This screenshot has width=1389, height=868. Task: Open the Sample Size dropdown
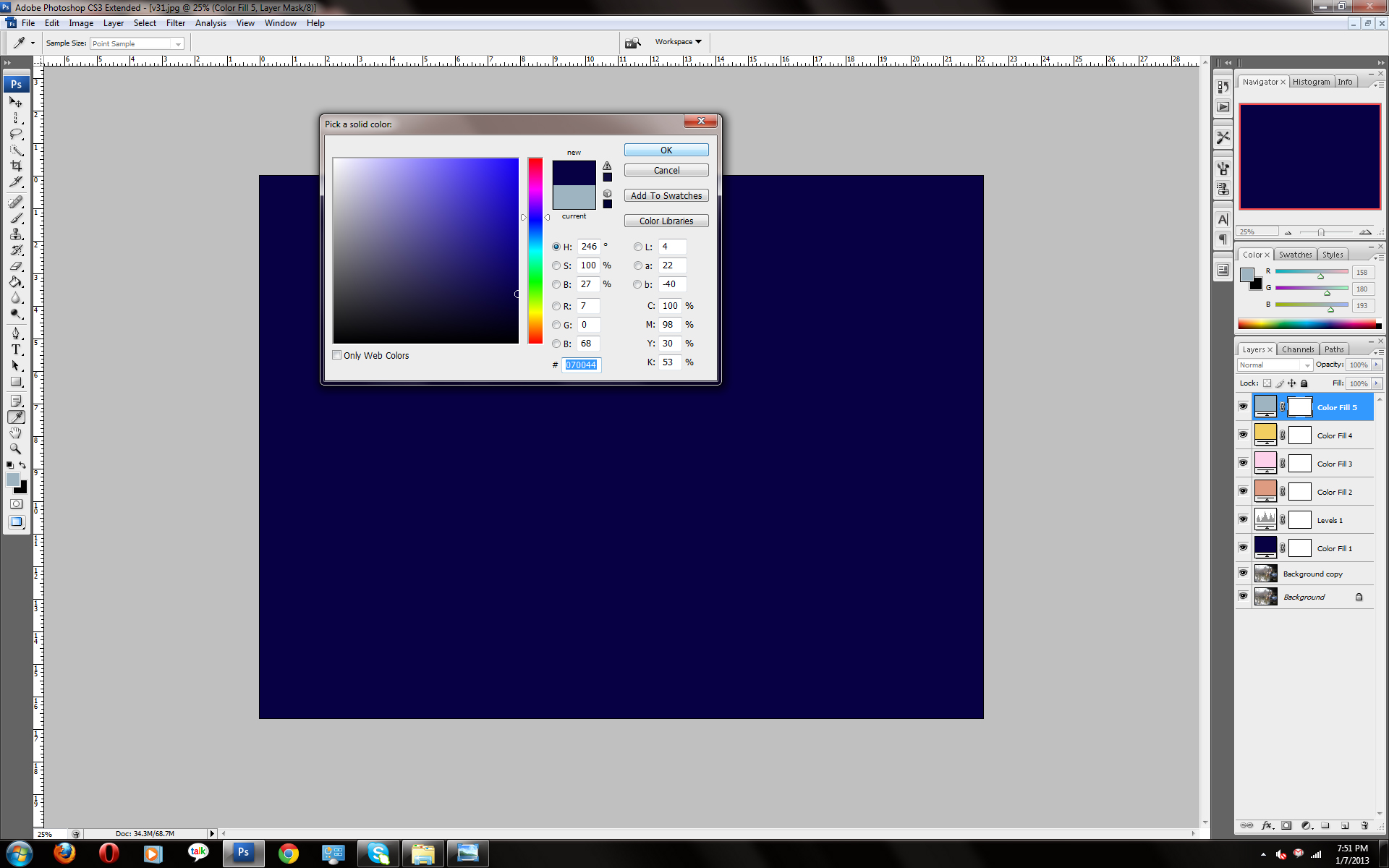137,43
